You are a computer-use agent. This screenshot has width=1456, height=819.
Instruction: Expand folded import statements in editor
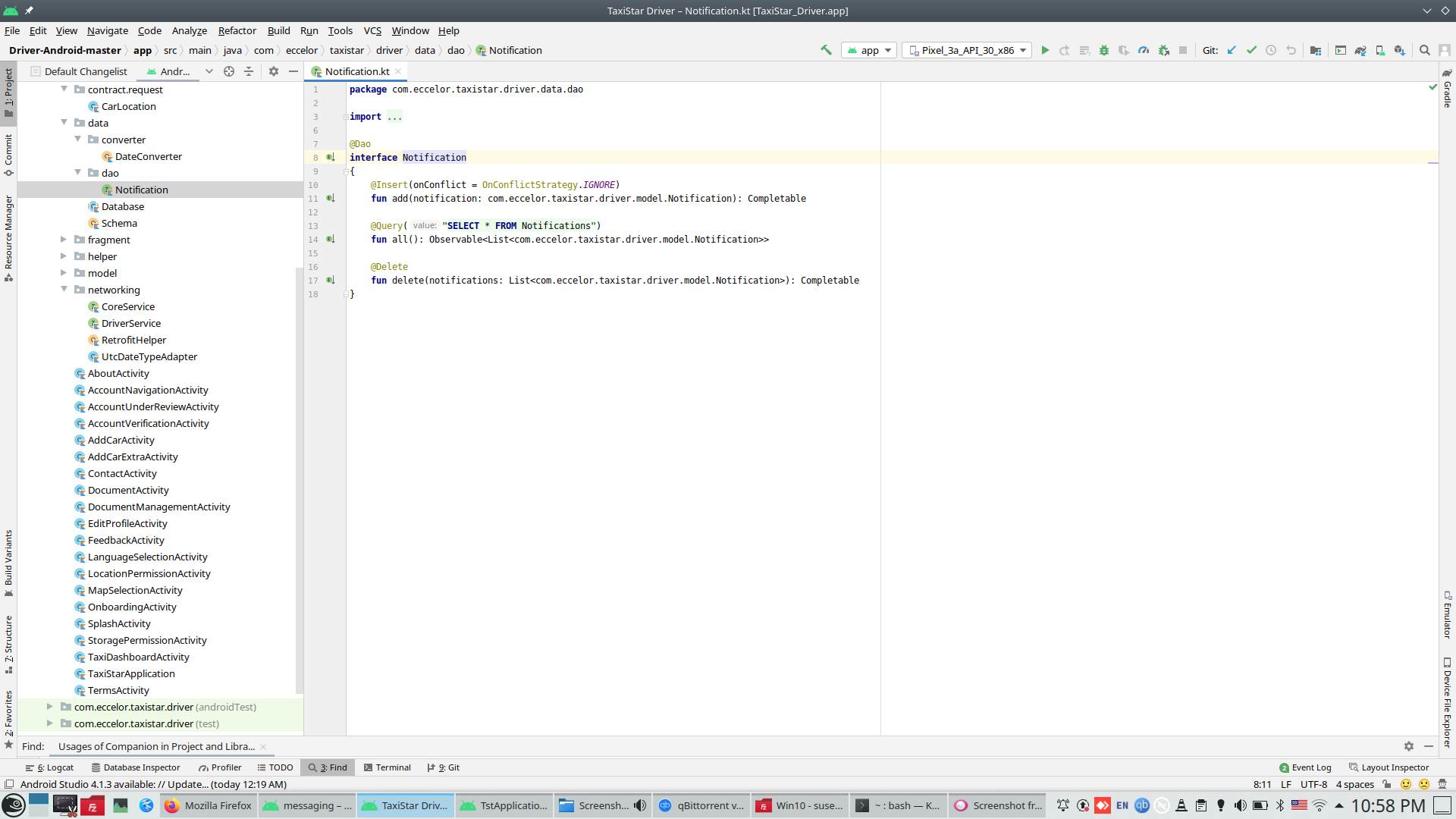pos(394,117)
